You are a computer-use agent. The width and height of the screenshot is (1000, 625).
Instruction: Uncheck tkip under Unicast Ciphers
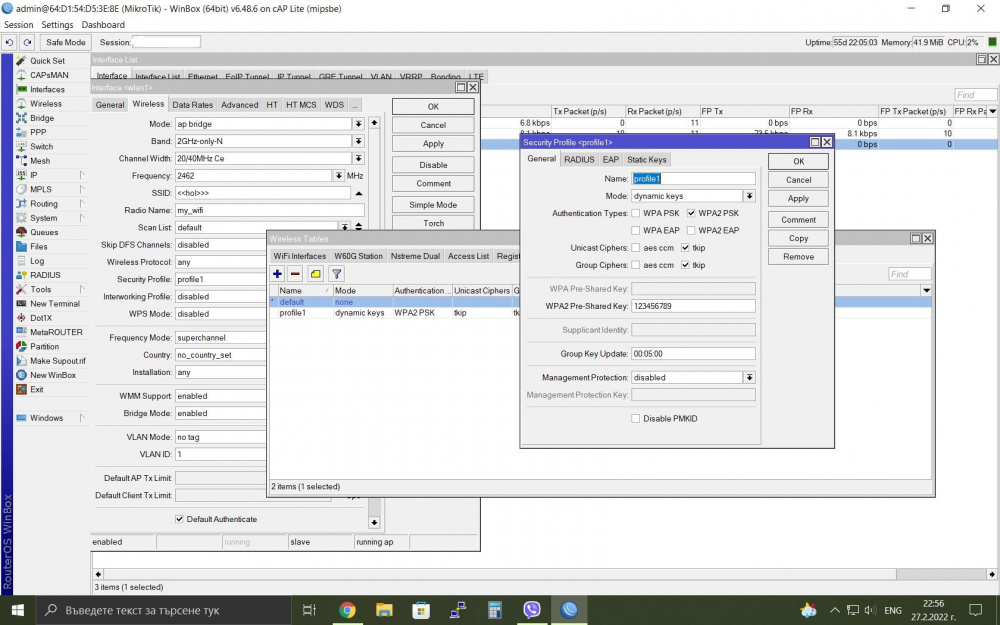tap(685, 248)
